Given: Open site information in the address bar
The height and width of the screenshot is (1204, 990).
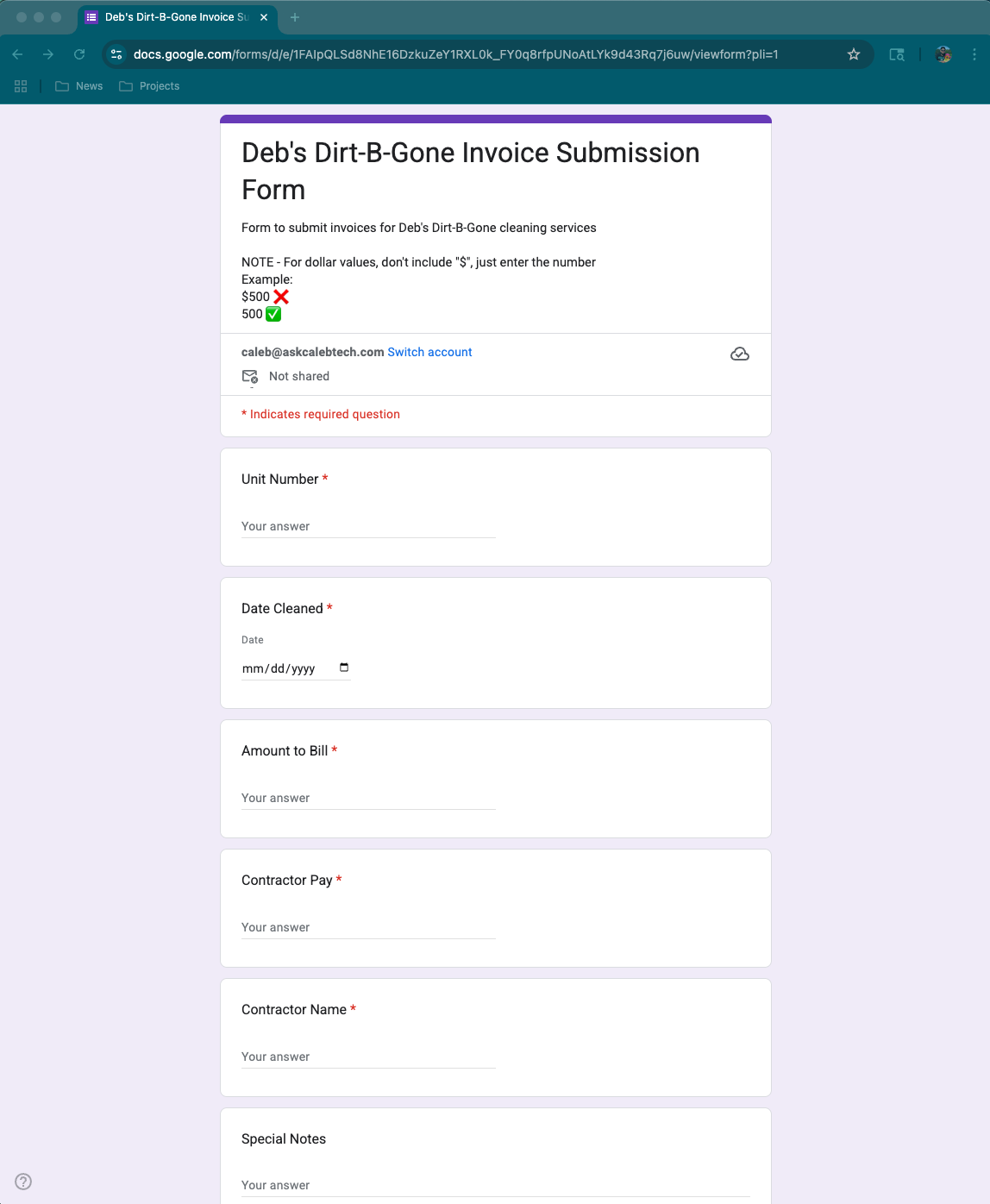Looking at the screenshot, I should click(116, 54).
